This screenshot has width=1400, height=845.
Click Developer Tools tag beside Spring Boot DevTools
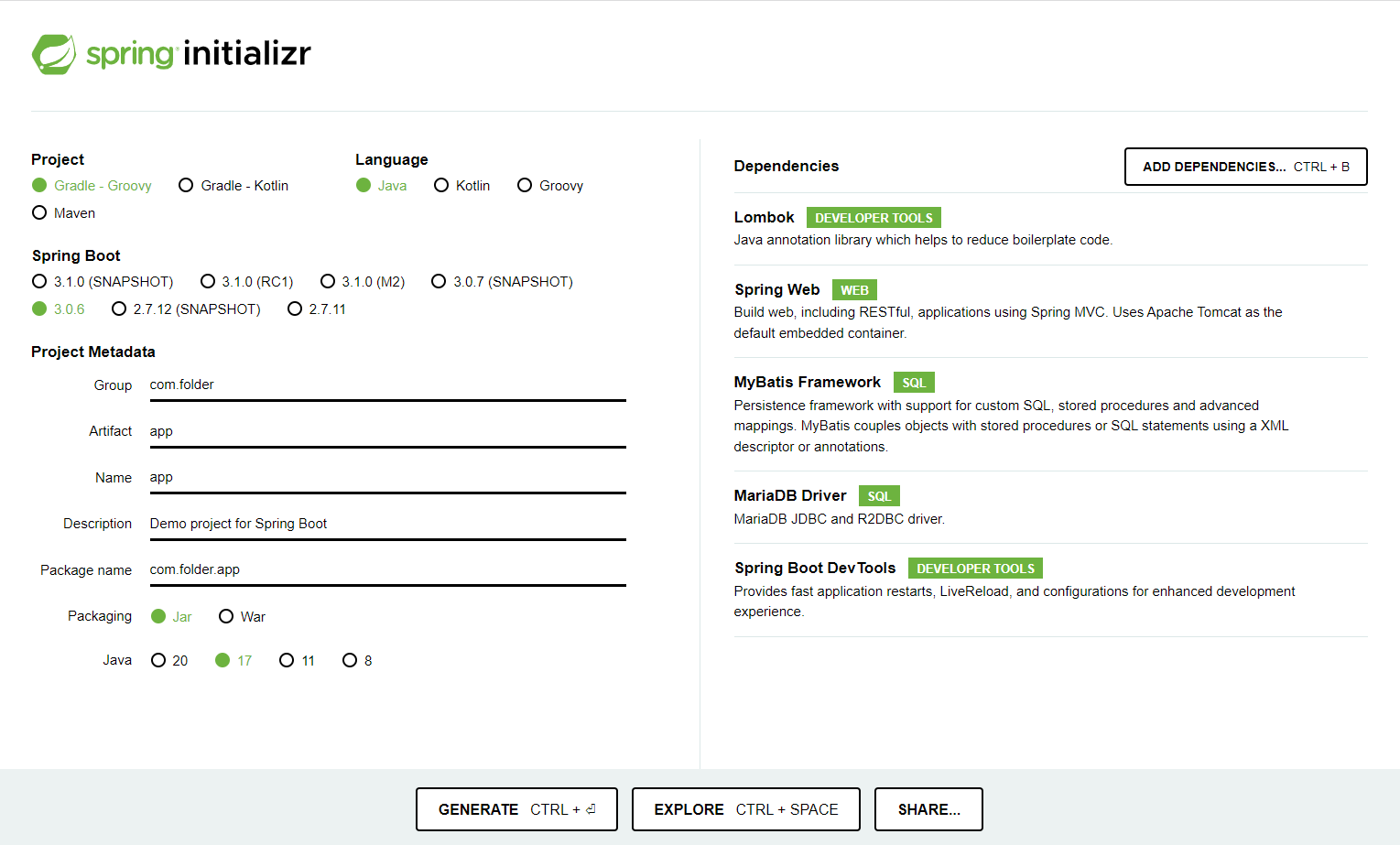tap(975, 569)
